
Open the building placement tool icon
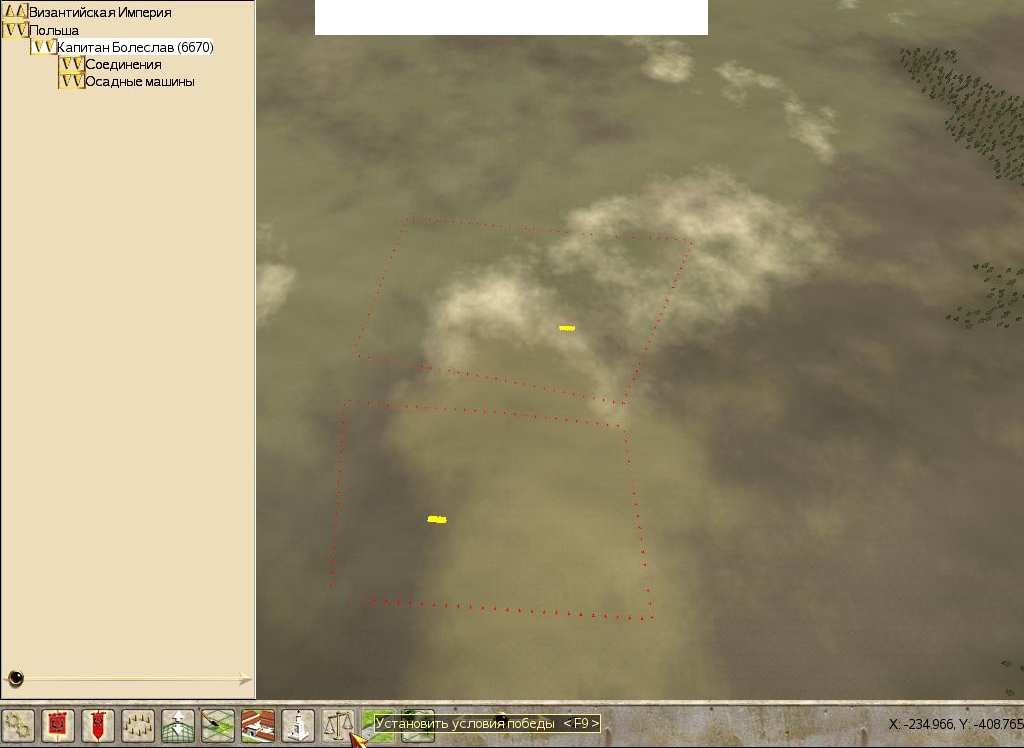258,724
